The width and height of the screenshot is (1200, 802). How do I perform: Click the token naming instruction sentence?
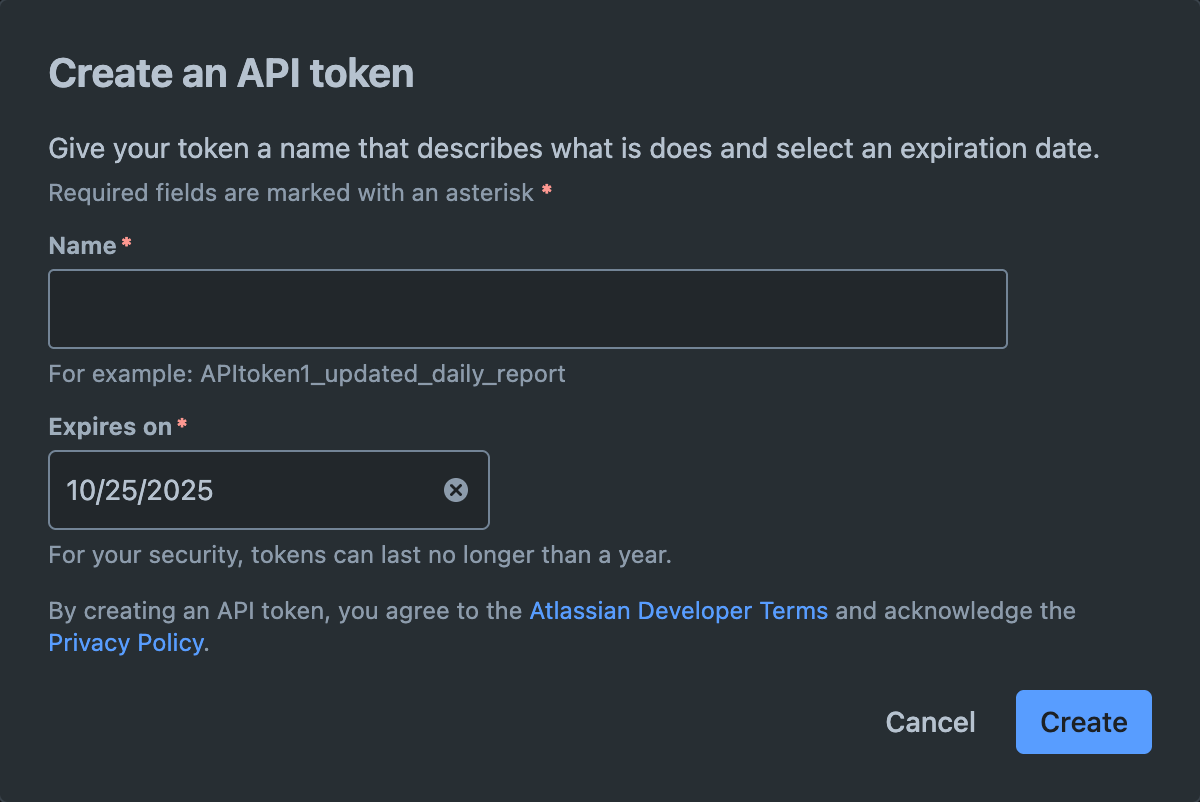[573, 148]
